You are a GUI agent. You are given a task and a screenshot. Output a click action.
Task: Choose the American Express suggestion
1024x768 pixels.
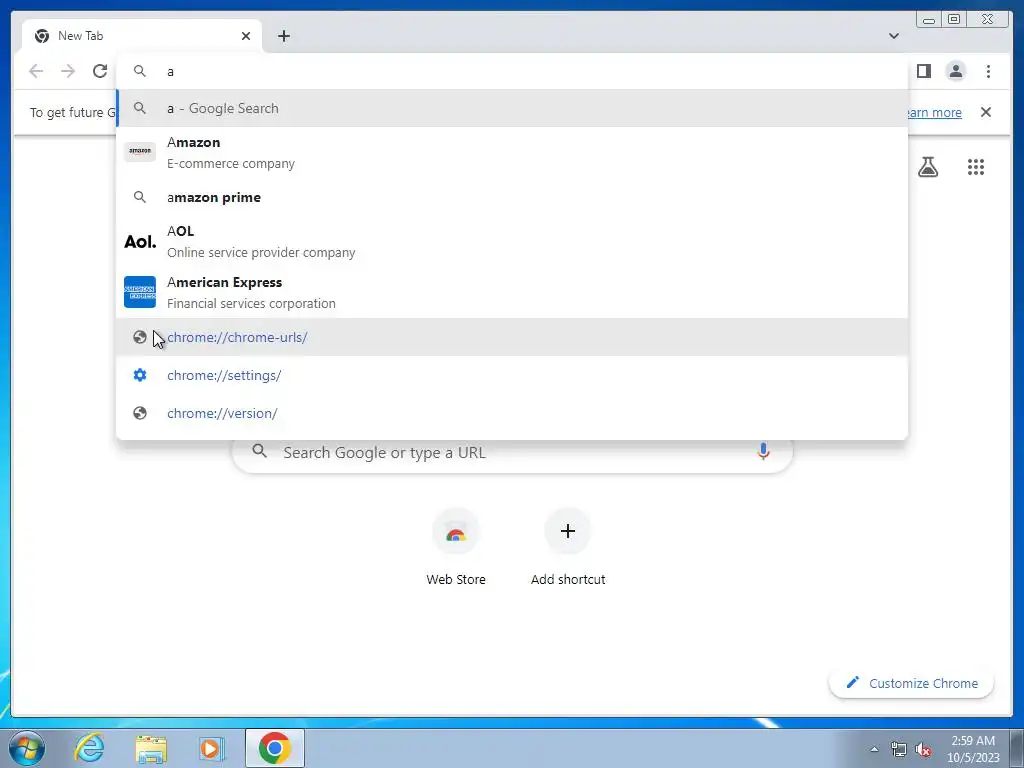(512, 293)
